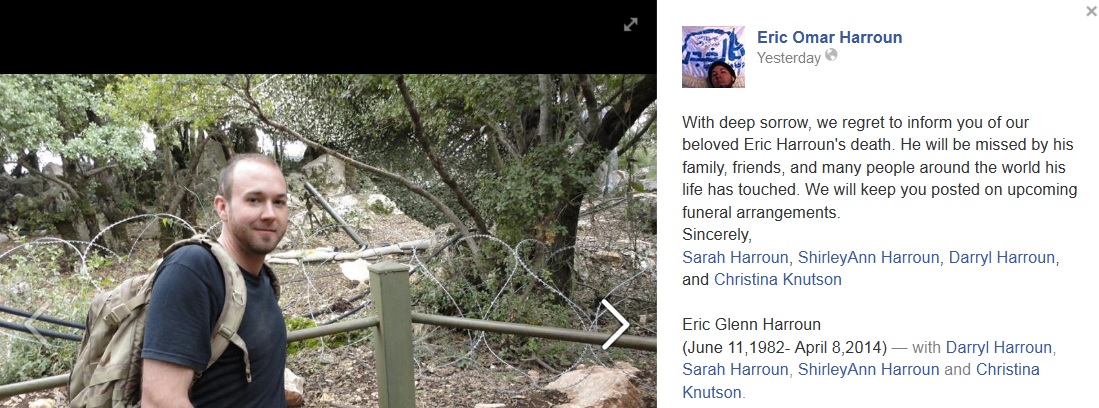This screenshot has height=408, width=1099.
Task: Open ShirleyAnn Harroun link in the signature line
Action: click(x=868, y=257)
